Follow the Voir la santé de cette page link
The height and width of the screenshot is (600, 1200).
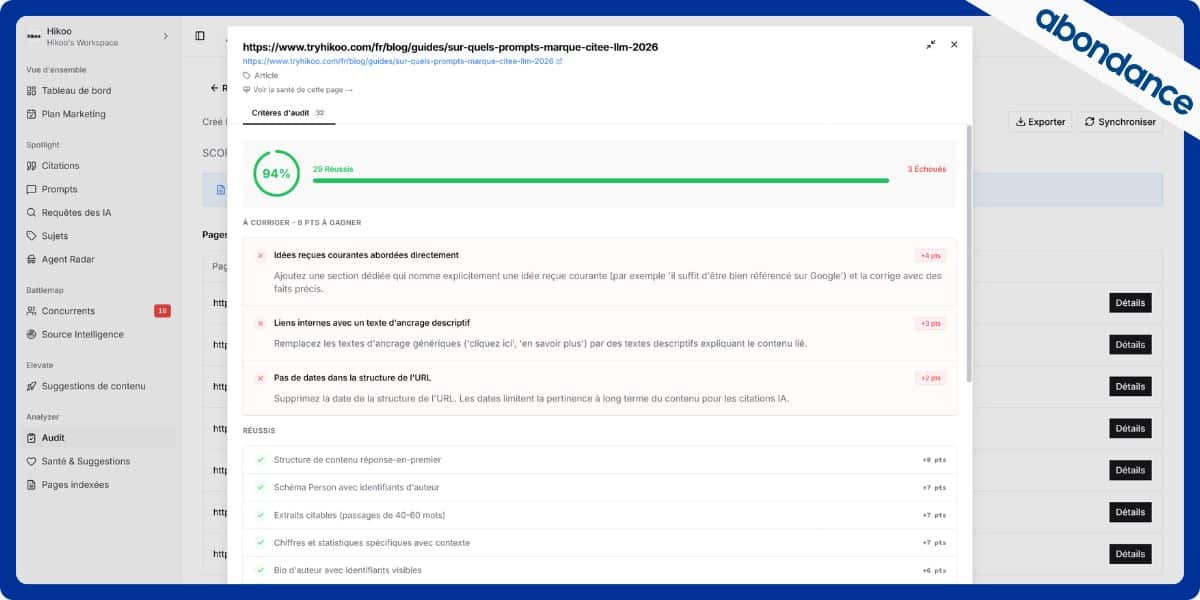pos(298,89)
